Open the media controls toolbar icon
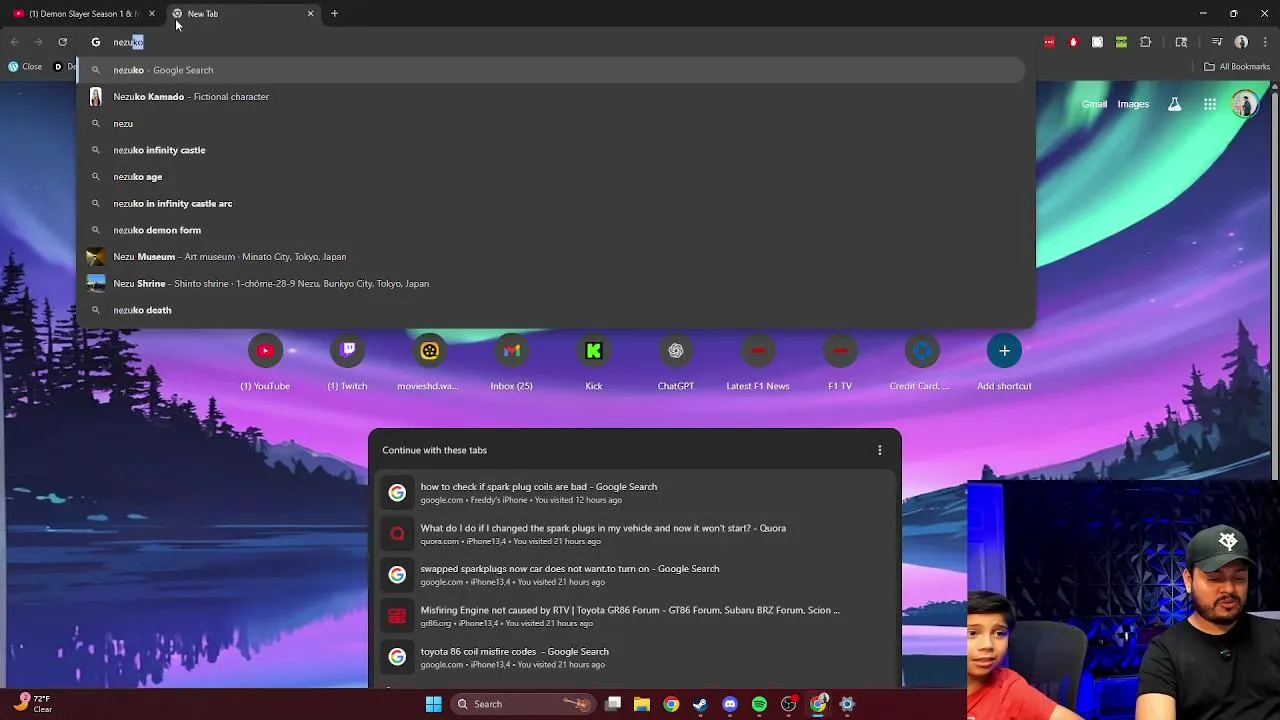The height and width of the screenshot is (720, 1280). (1217, 42)
